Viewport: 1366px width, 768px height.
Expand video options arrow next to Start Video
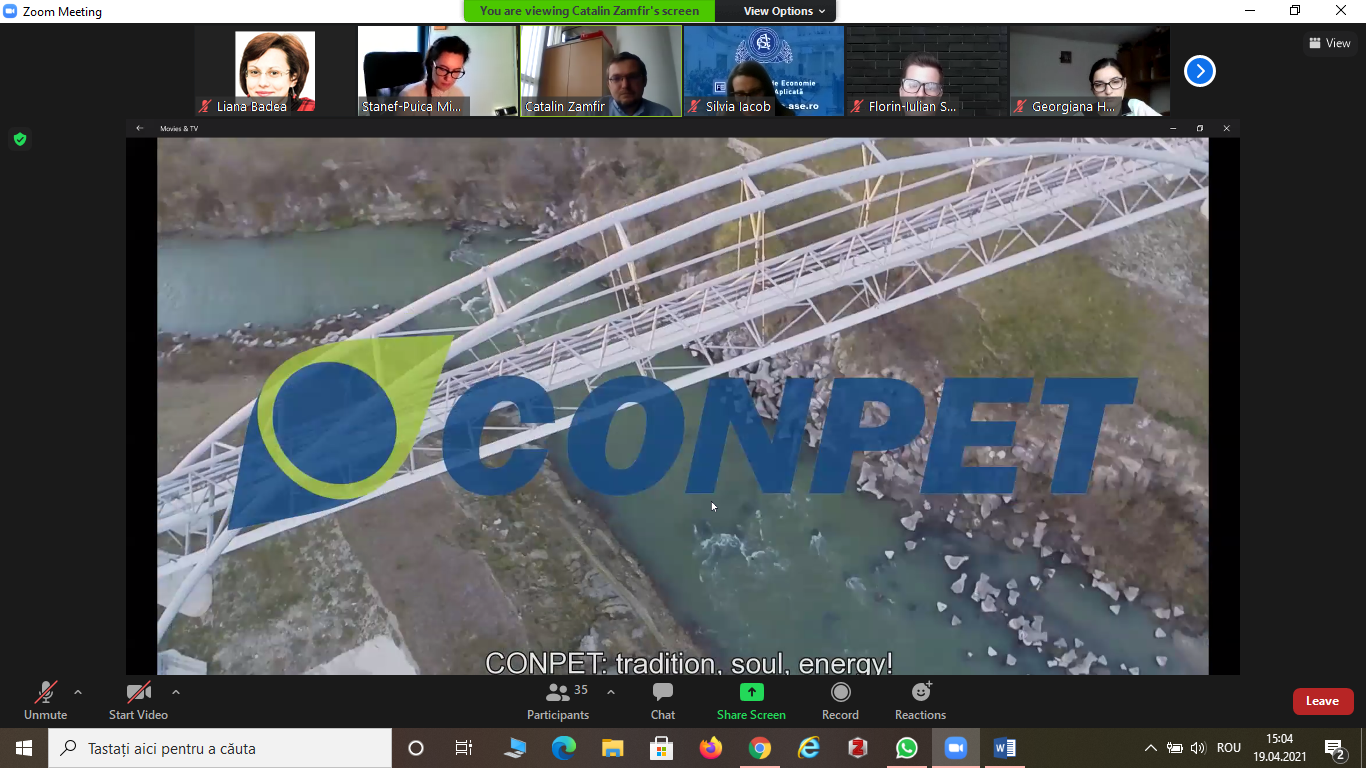(x=176, y=692)
